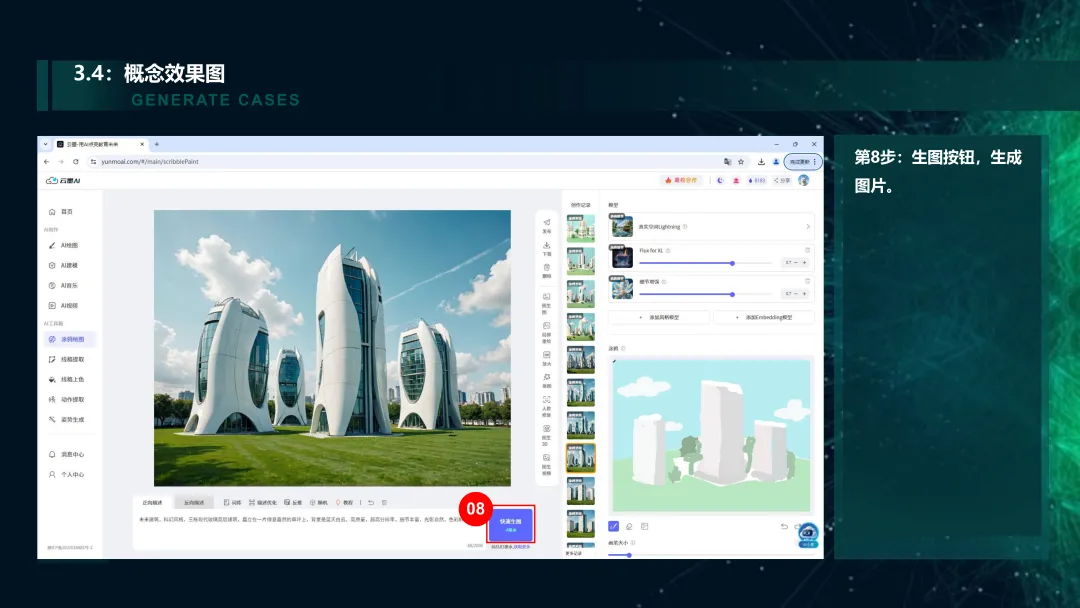1080x608 pixels.
Task: Increase Flux for XL weight with plus
Action: point(804,263)
